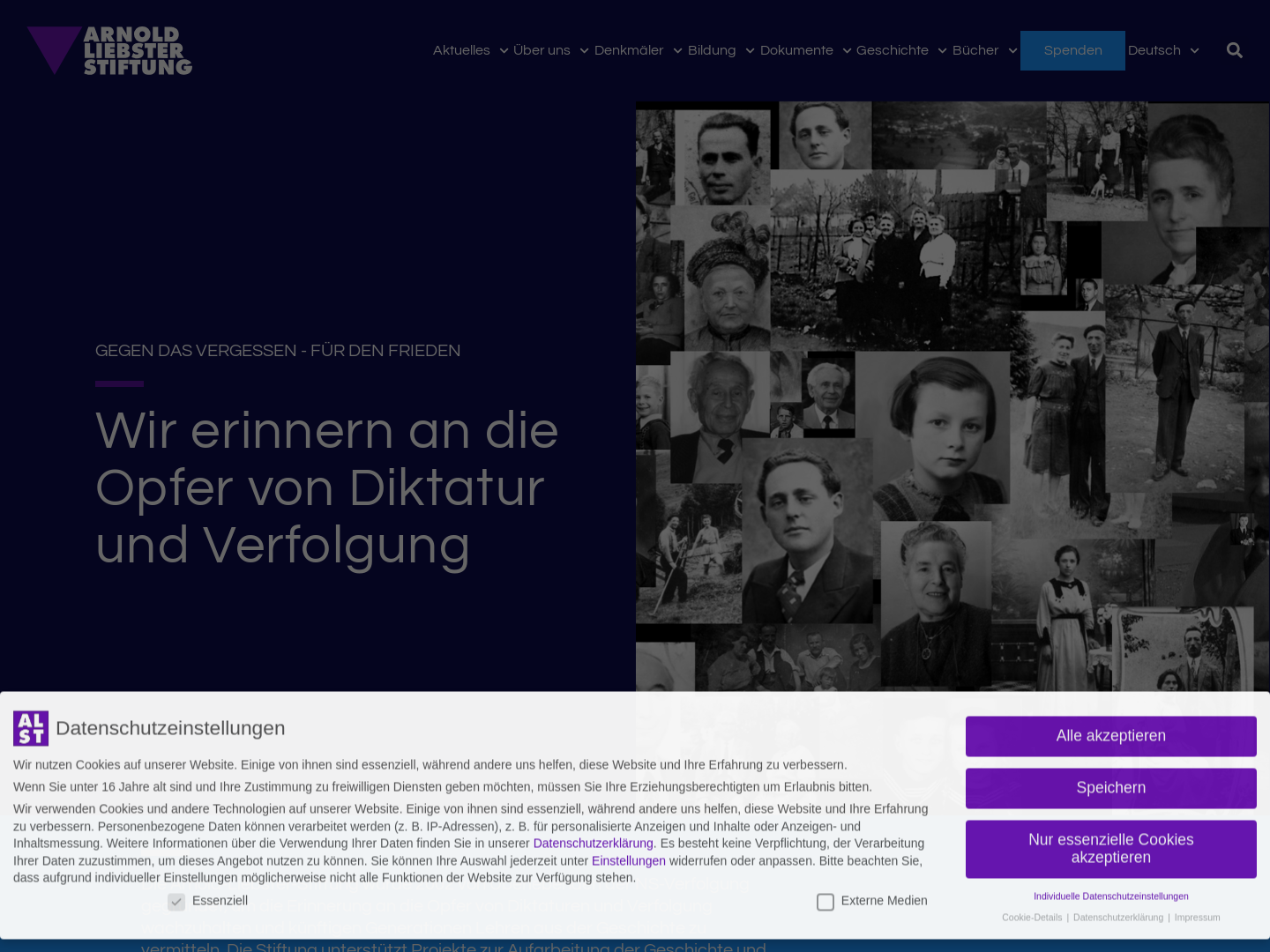1270x952 pixels.
Task: Expand the Bildung menu chevron
Action: [750, 51]
